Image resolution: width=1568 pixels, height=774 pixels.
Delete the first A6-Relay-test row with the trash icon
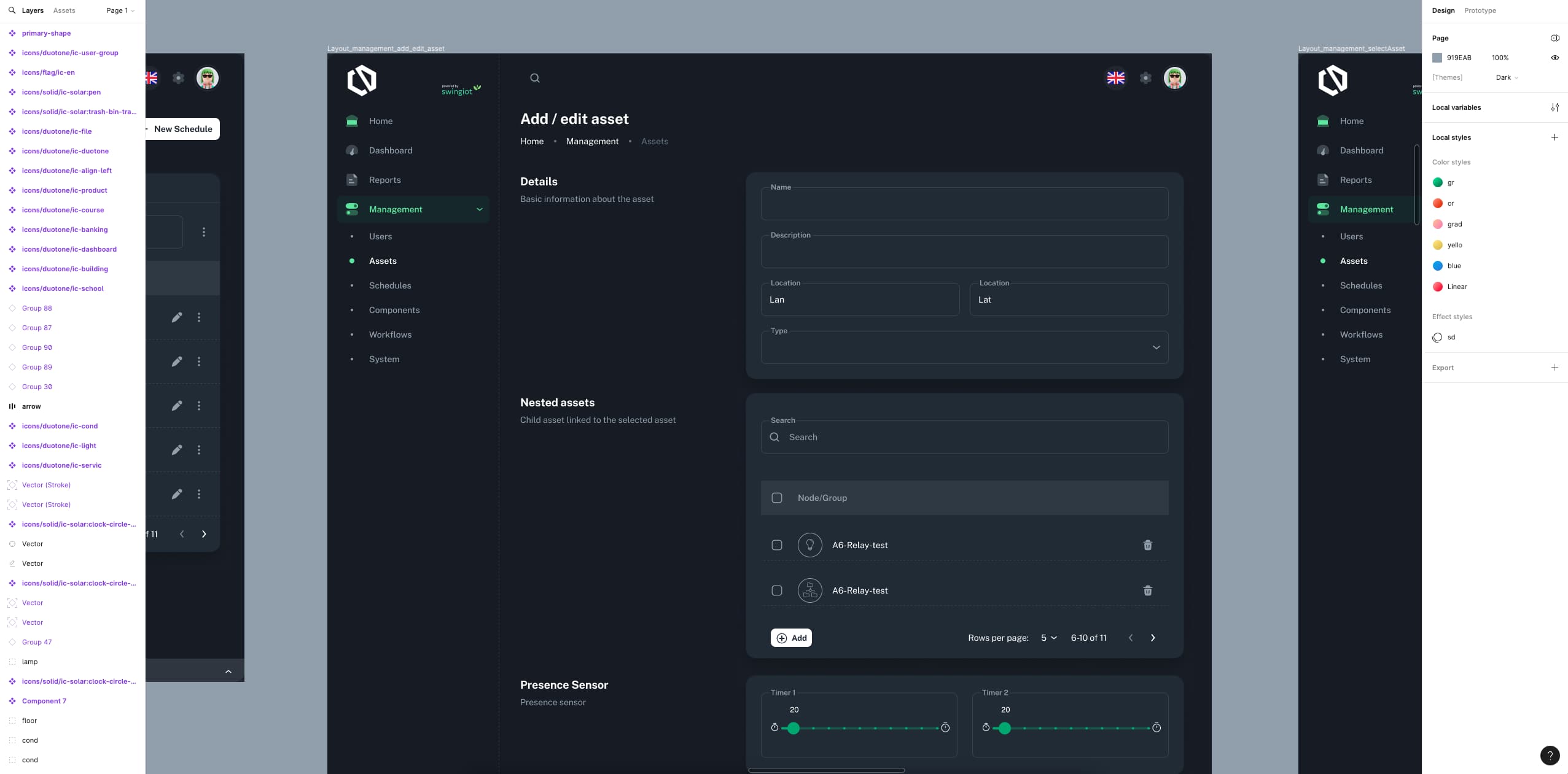click(x=1147, y=545)
